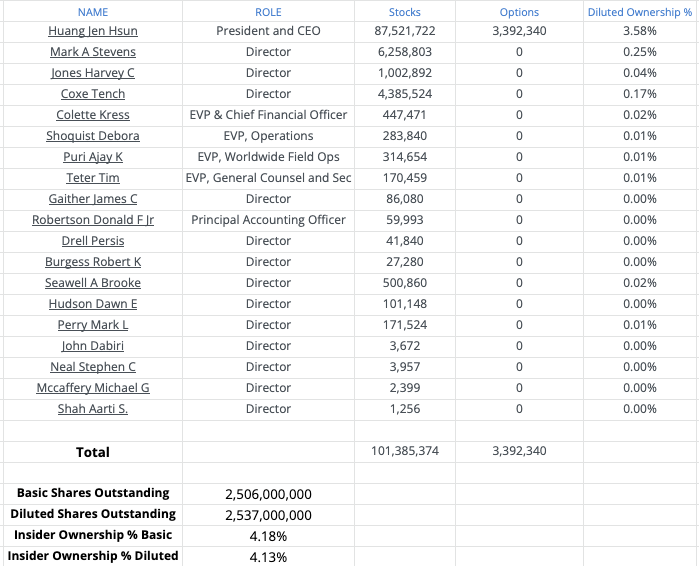Select the NAME column header cell

93,12
